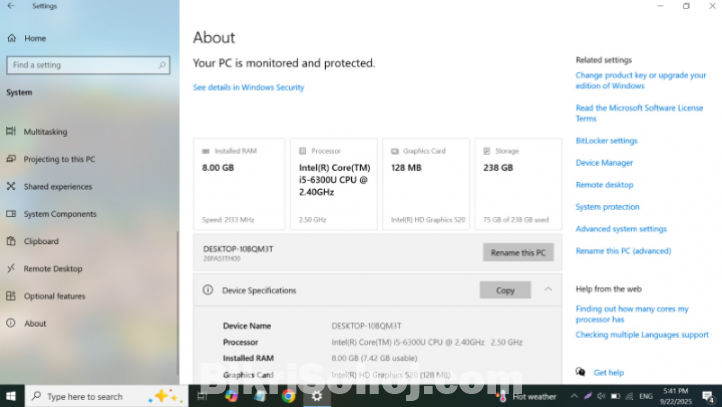This screenshot has height=407, width=722.
Task: Open Google Chrome from taskbar
Action: [x=288, y=396]
